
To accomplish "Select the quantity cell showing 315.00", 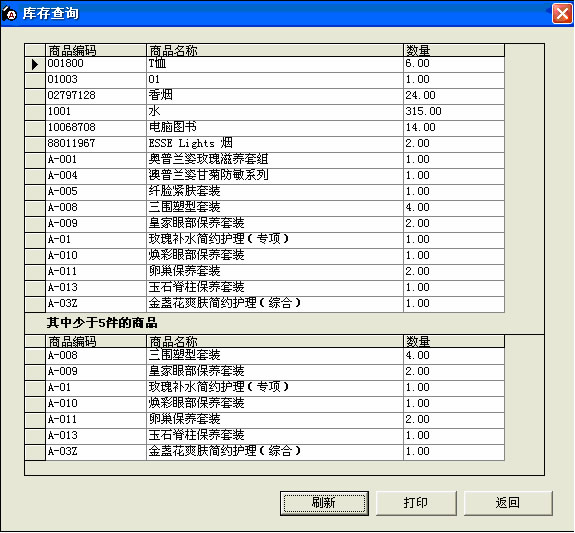I will 454,112.
